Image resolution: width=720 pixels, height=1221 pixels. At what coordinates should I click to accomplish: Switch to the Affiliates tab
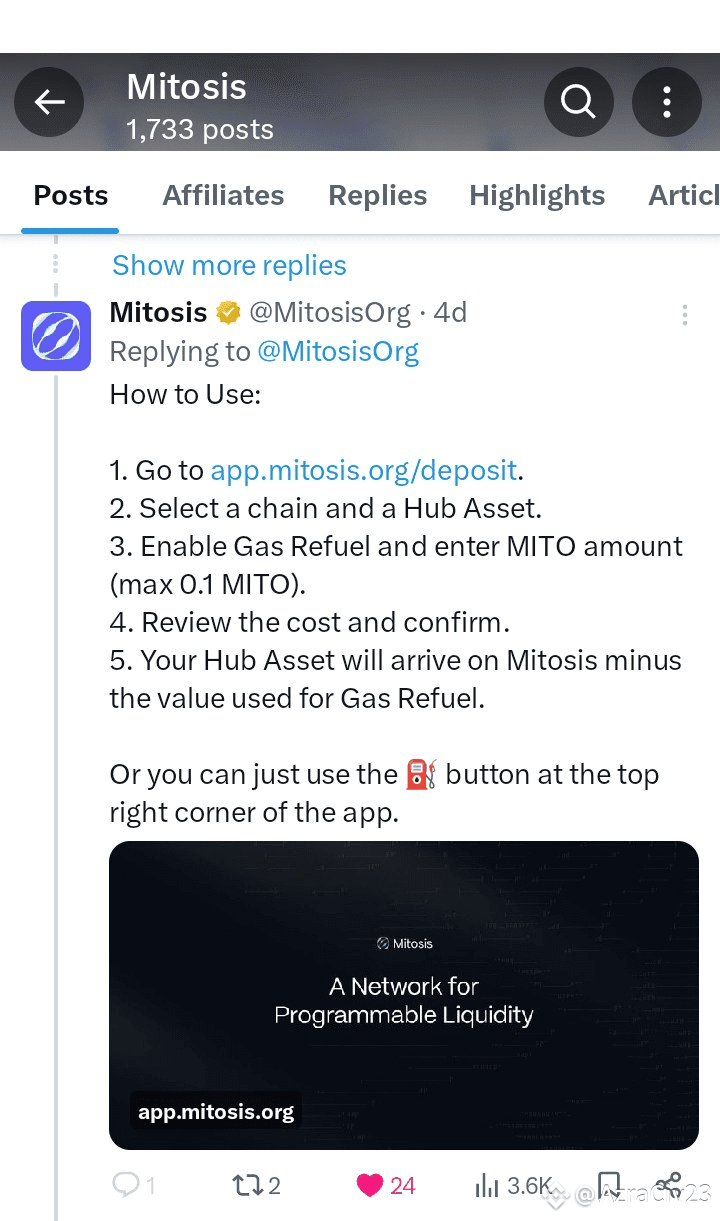pos(223,195)
